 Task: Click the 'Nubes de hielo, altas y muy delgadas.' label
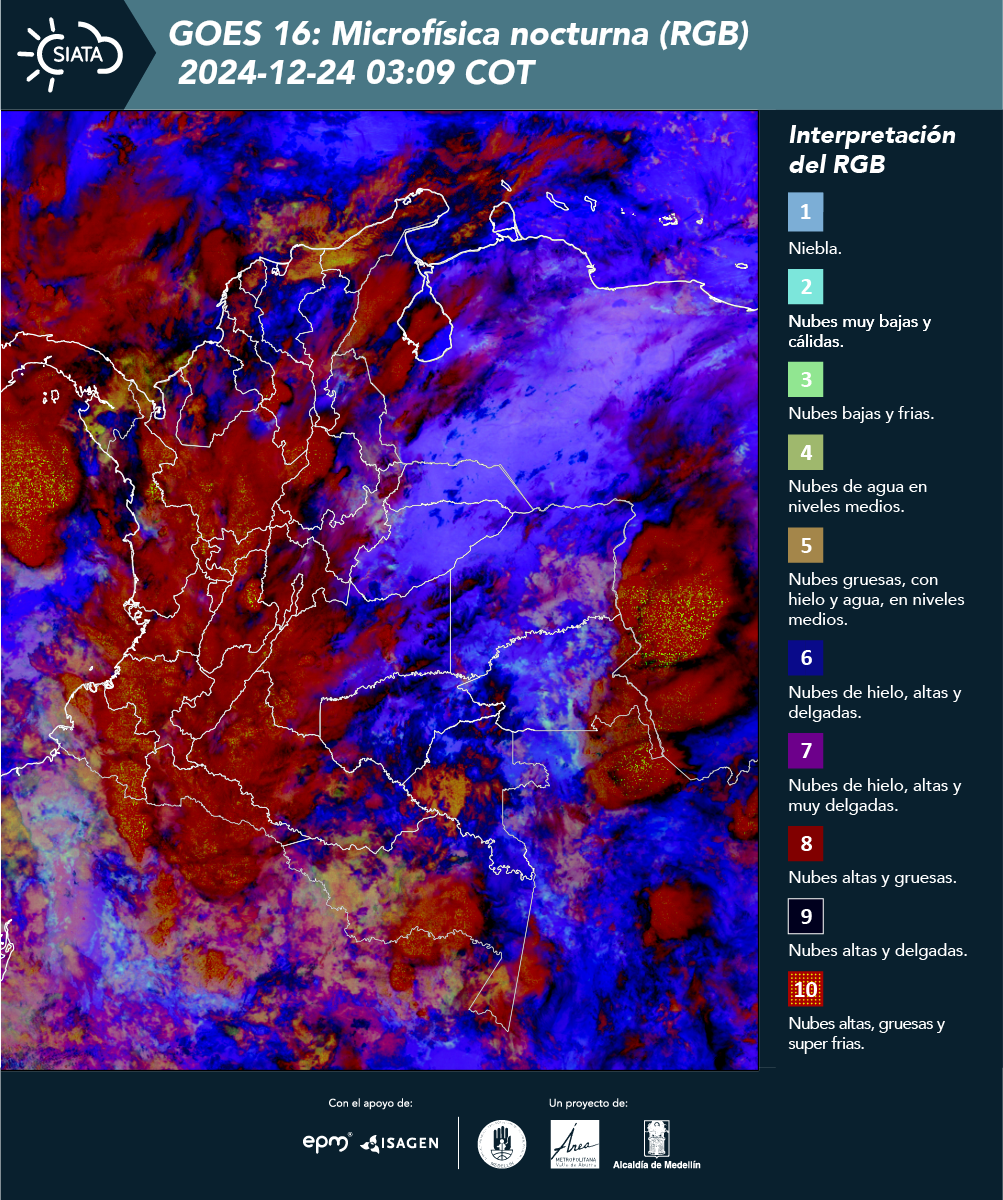pyautogui.click(x=875, y=795)
